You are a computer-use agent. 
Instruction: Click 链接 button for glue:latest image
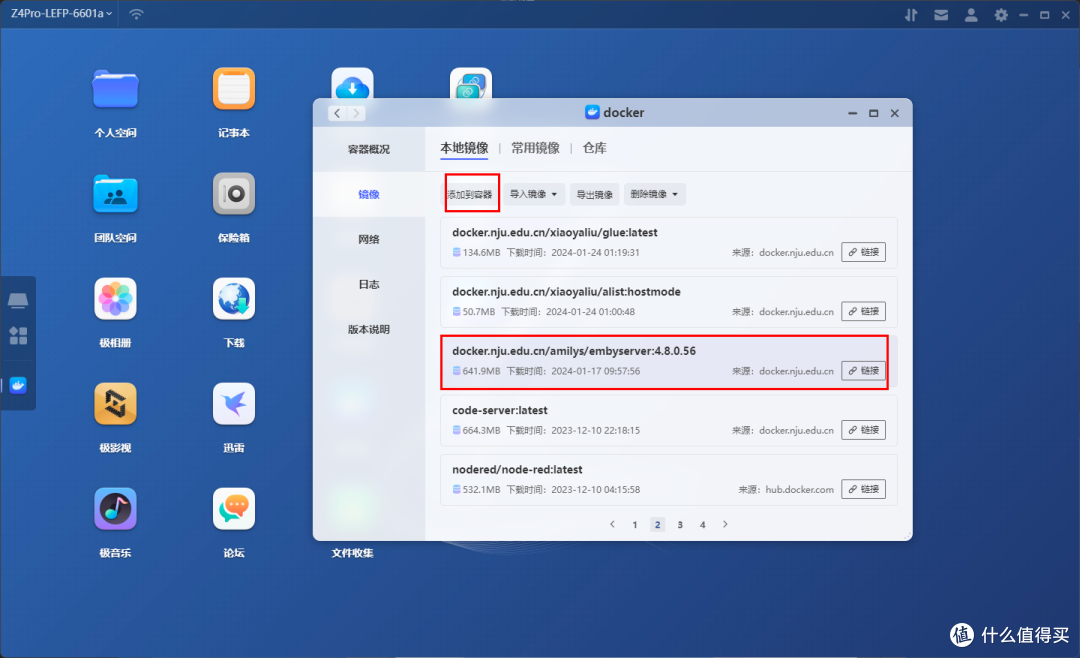pyautogui.click(x=863, y=252)
